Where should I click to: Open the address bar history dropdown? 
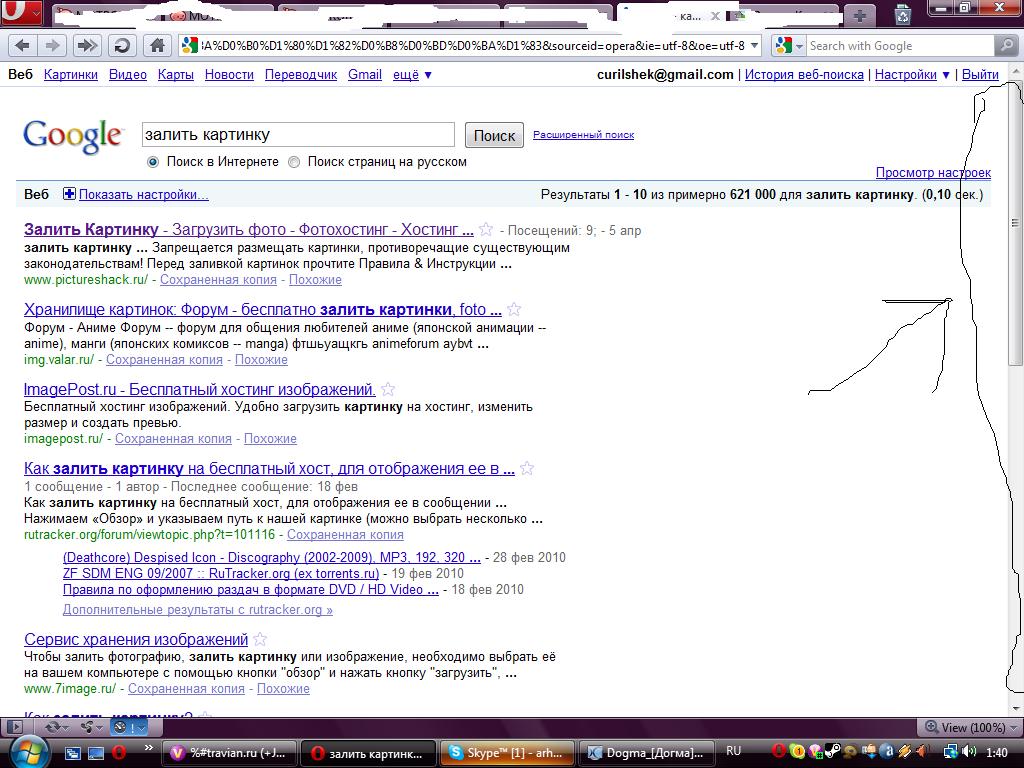754,46
